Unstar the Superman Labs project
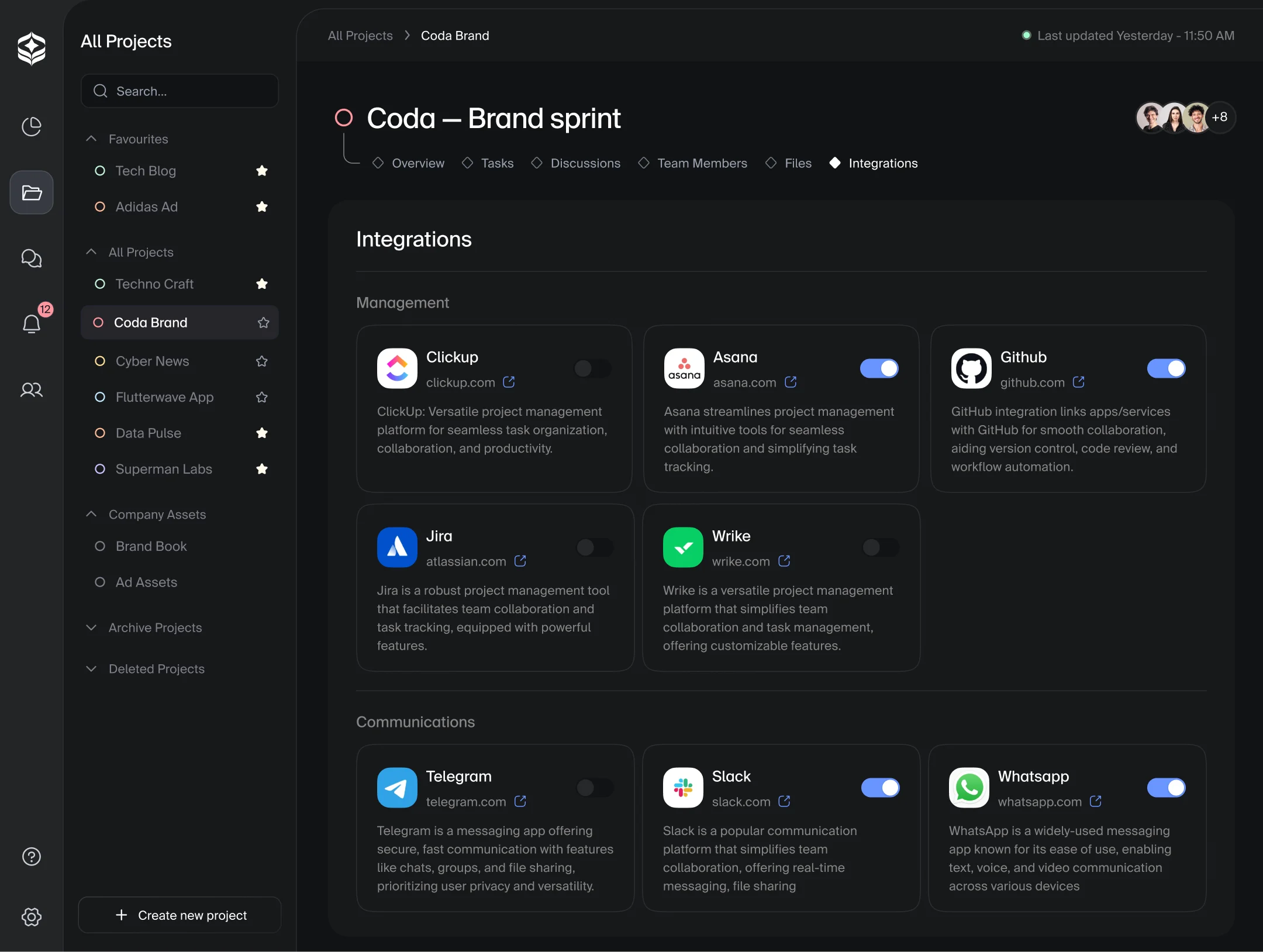 (262, 469)
